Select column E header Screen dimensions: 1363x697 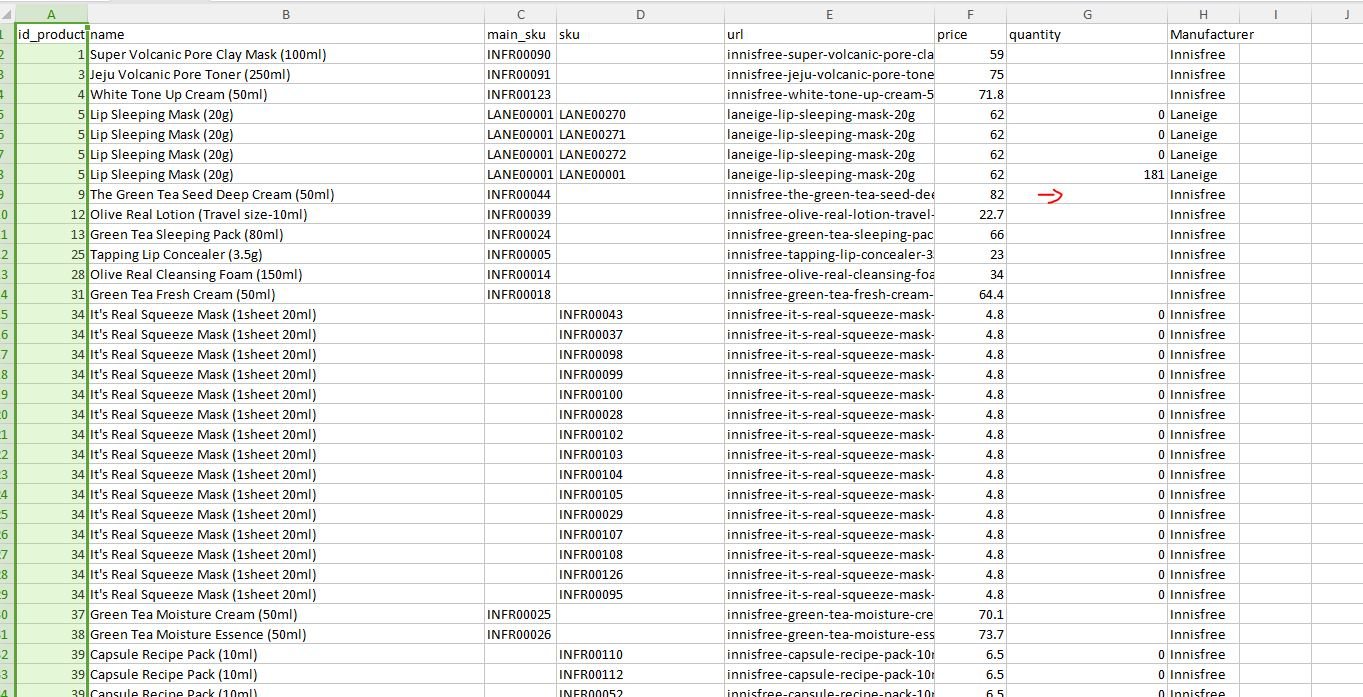(830, 14)
